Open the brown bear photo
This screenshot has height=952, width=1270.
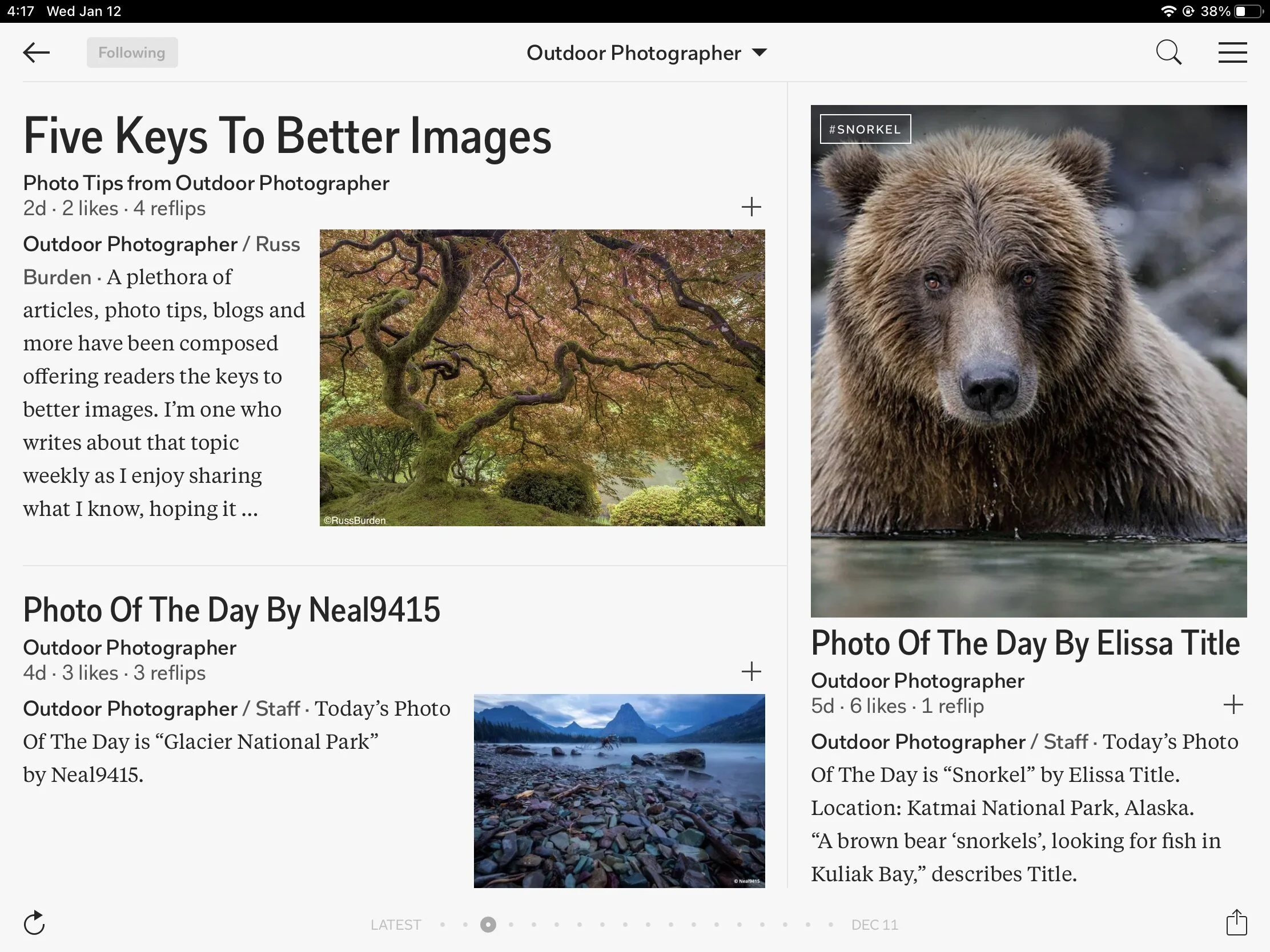pyautogui.click(x=1028, y=360)
